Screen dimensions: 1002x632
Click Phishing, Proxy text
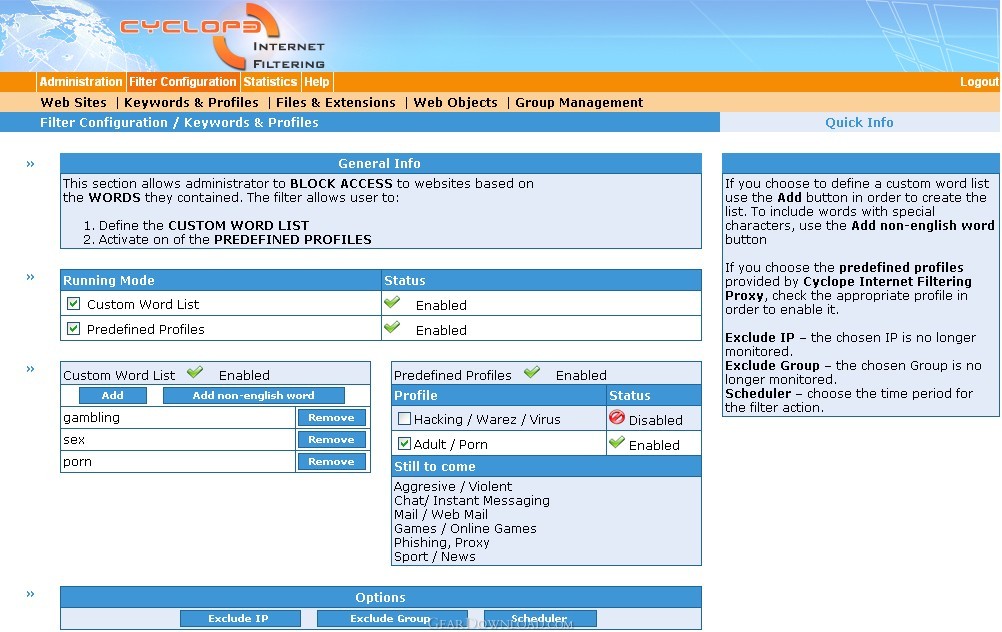tap(442, 543)
